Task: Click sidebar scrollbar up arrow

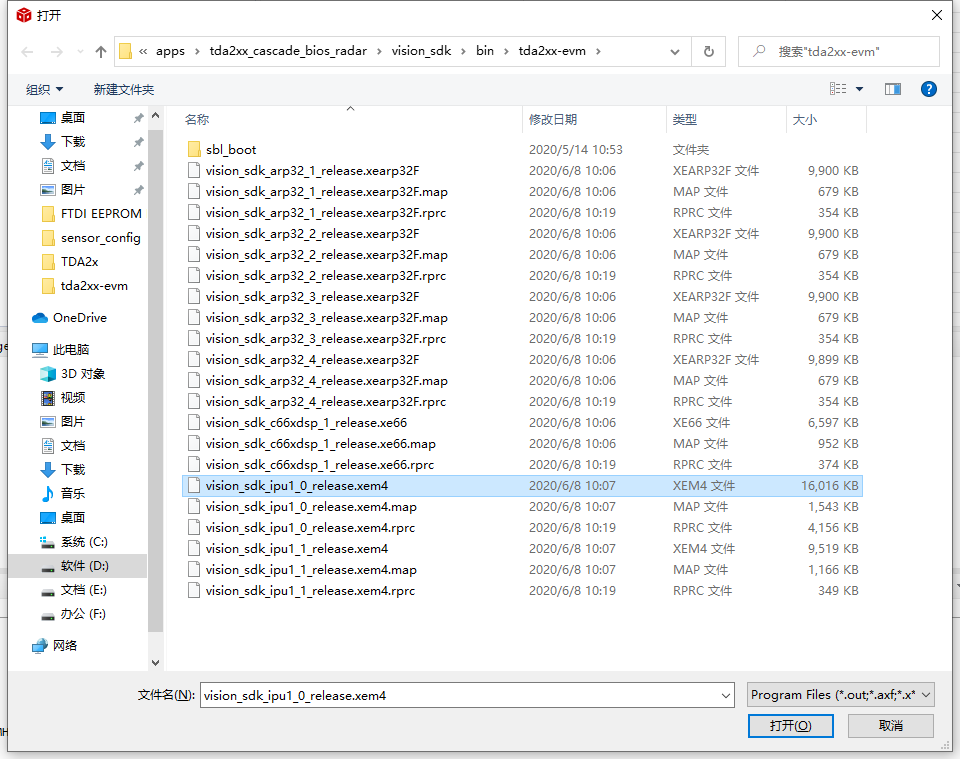Action: tap(156, 115)
